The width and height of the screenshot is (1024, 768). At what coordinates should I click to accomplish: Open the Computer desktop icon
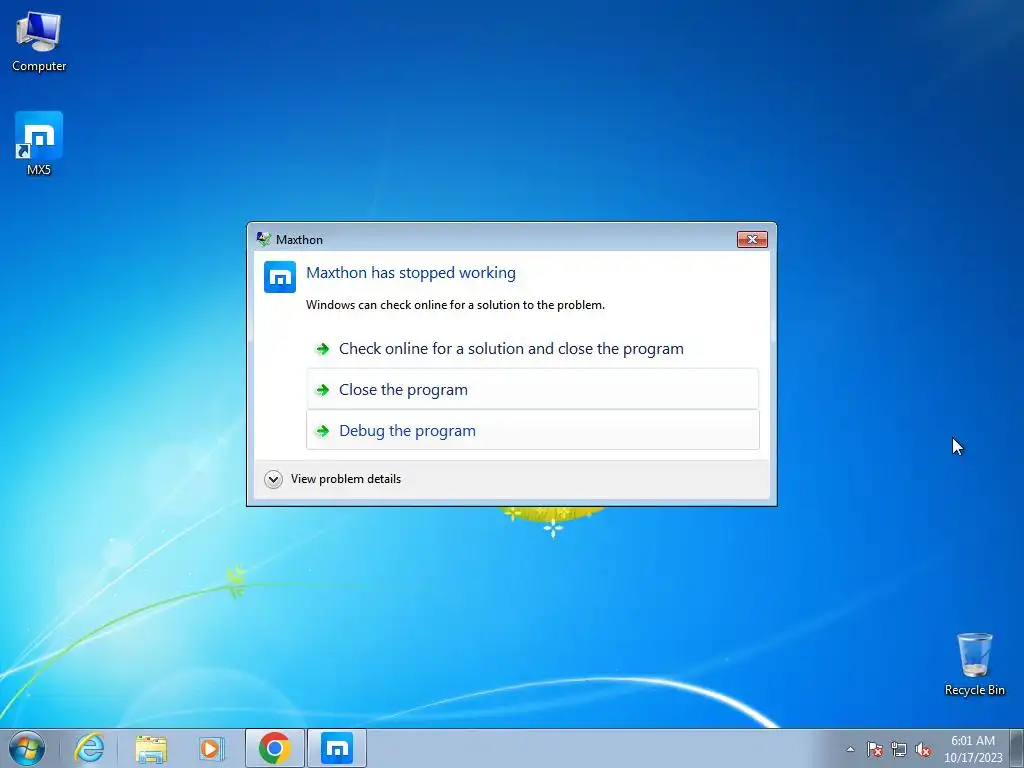[39, 42]
